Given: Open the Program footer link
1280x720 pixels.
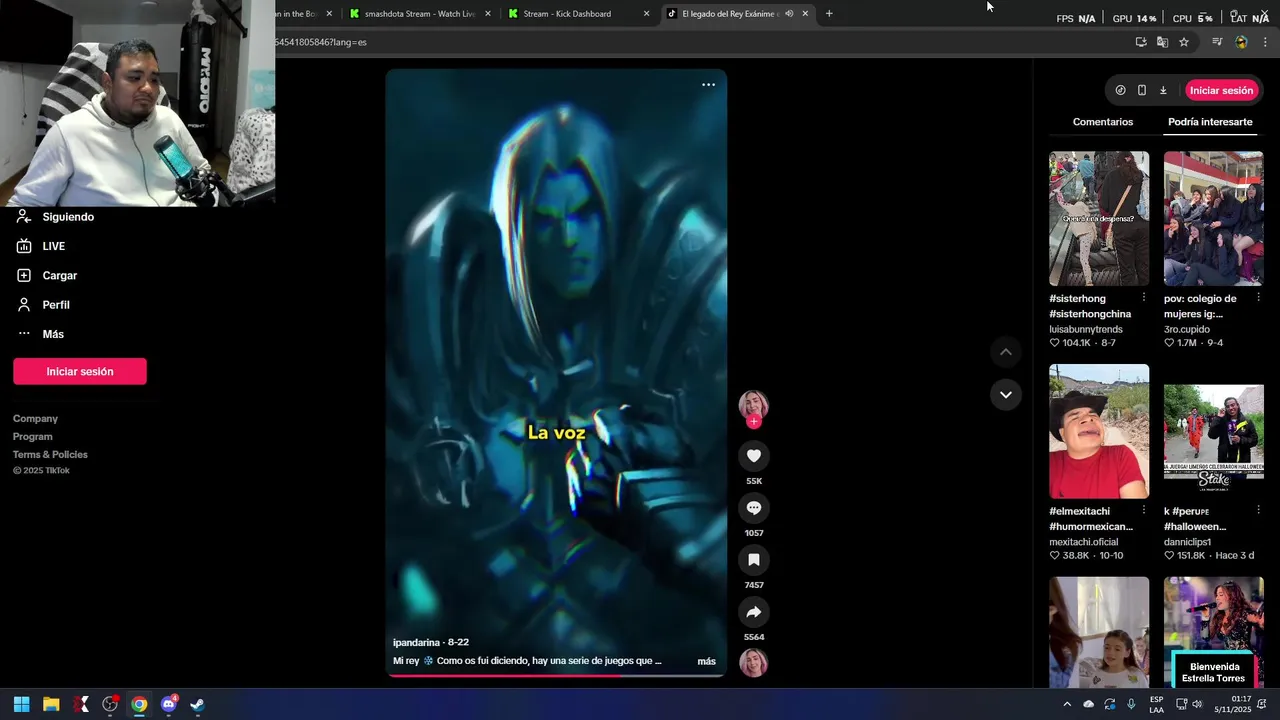Looking at the screenshot, I should [x=33, y=437].
